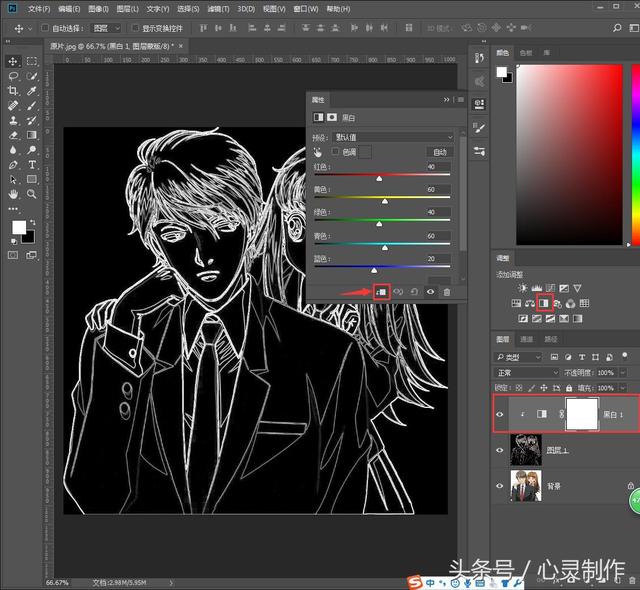640x590 pixels.
Task: Open the search icon in options bar
Action: [617, 28]
